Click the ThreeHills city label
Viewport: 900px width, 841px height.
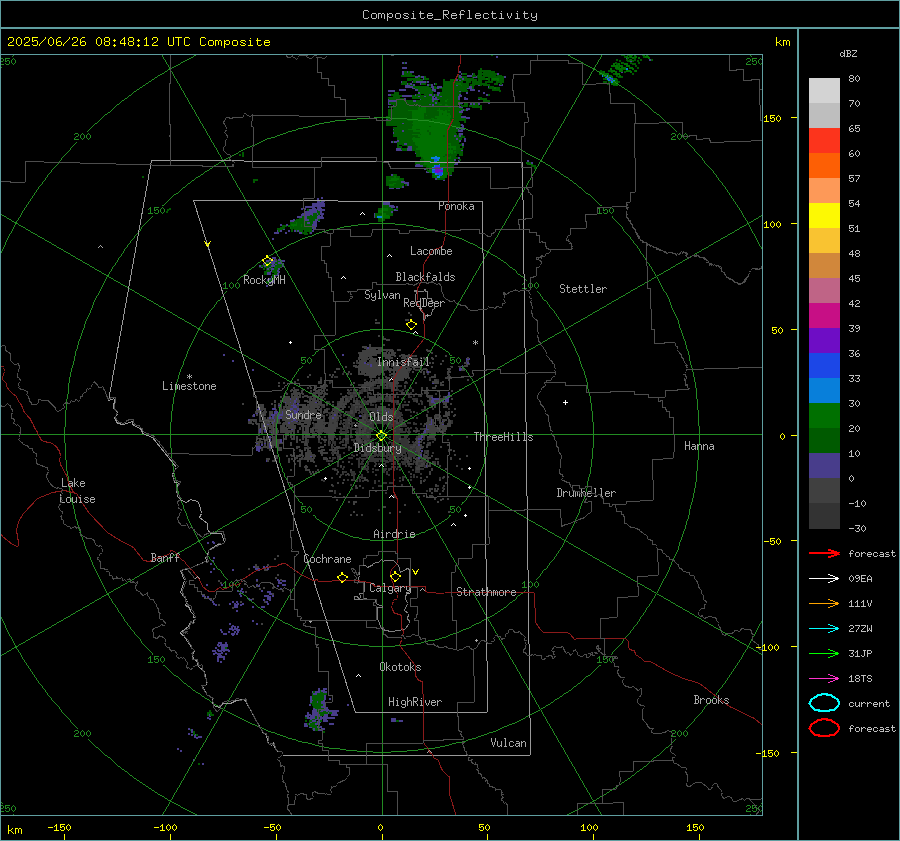[x=503, y=437]
